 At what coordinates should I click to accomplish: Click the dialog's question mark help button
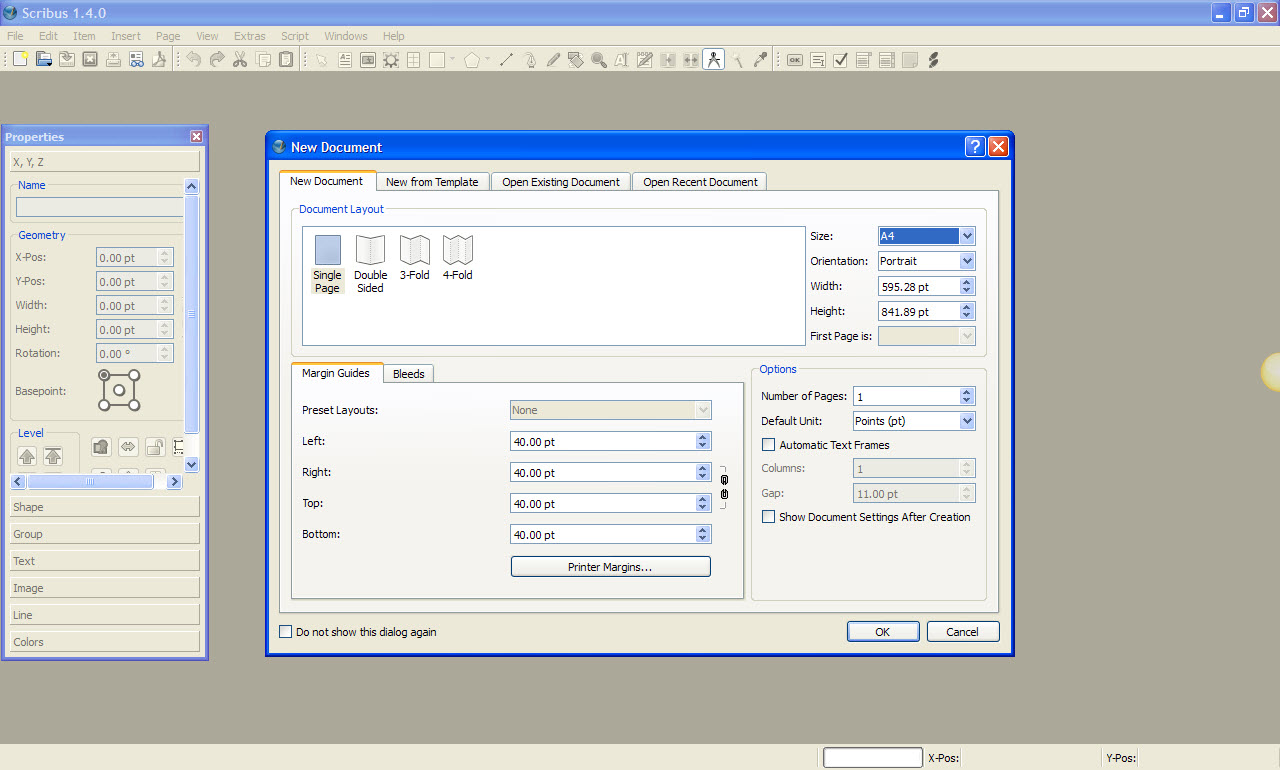(x=975, y=147)
